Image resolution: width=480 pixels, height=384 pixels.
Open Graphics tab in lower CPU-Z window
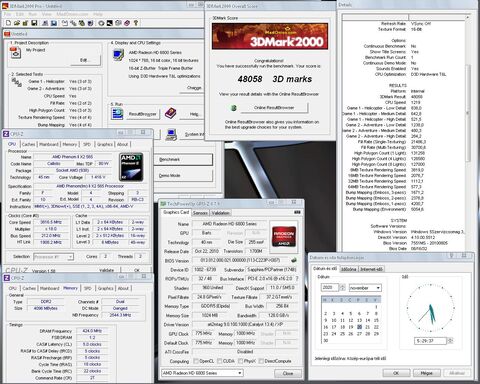point(105,288)
